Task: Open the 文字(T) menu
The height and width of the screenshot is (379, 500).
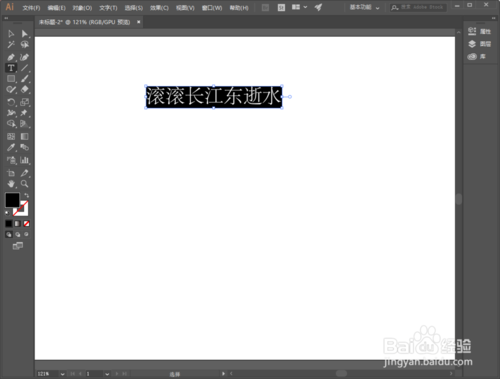Action: 108,8
